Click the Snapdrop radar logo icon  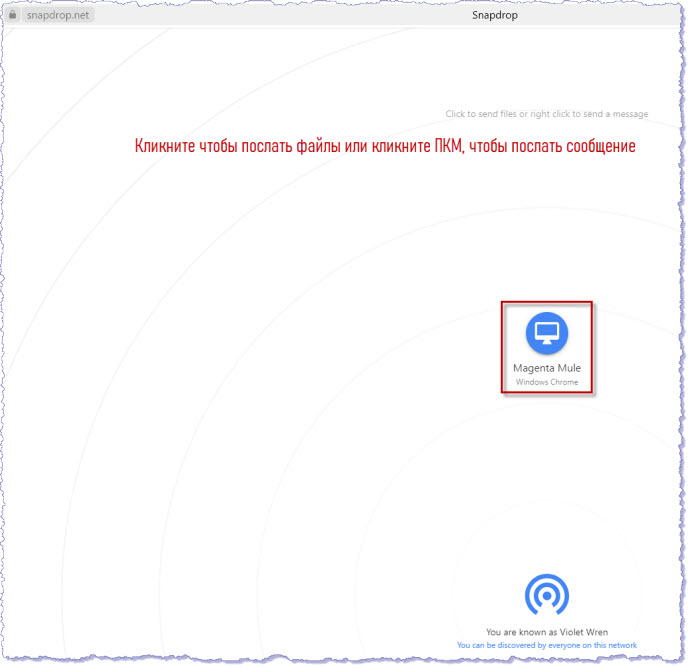547,594
